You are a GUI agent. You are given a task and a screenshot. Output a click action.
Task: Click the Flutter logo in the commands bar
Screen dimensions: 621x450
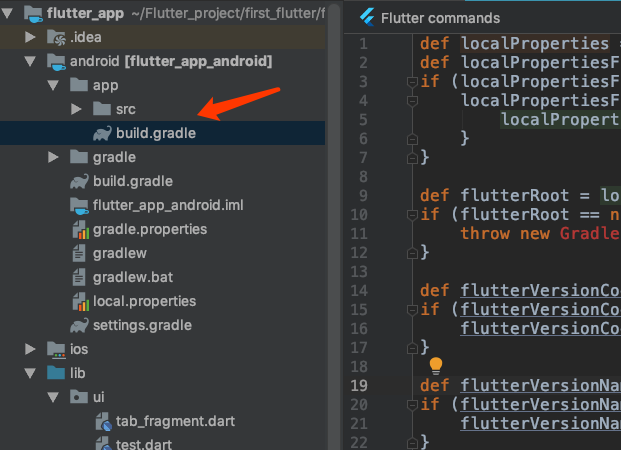pyautogui.click(x=367, y=18)
